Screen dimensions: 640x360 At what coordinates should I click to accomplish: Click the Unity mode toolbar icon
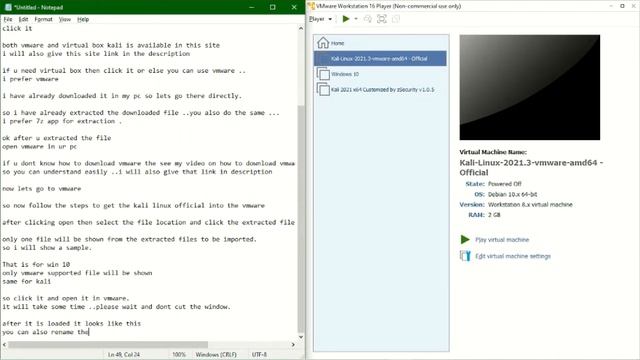coord(396,19)
